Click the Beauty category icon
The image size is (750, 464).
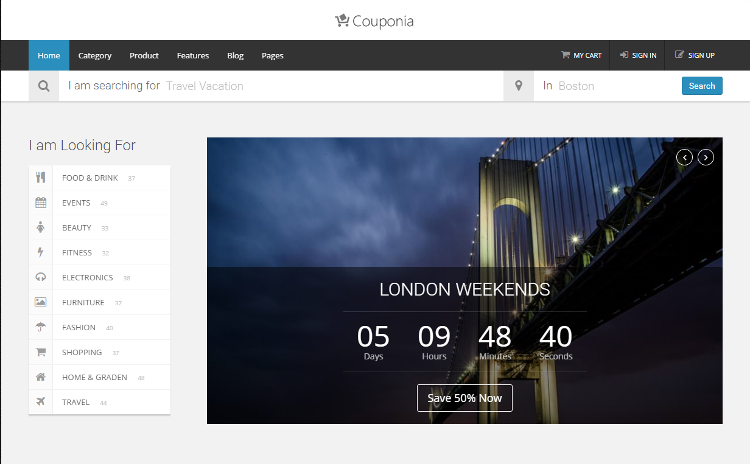[41, 227]
